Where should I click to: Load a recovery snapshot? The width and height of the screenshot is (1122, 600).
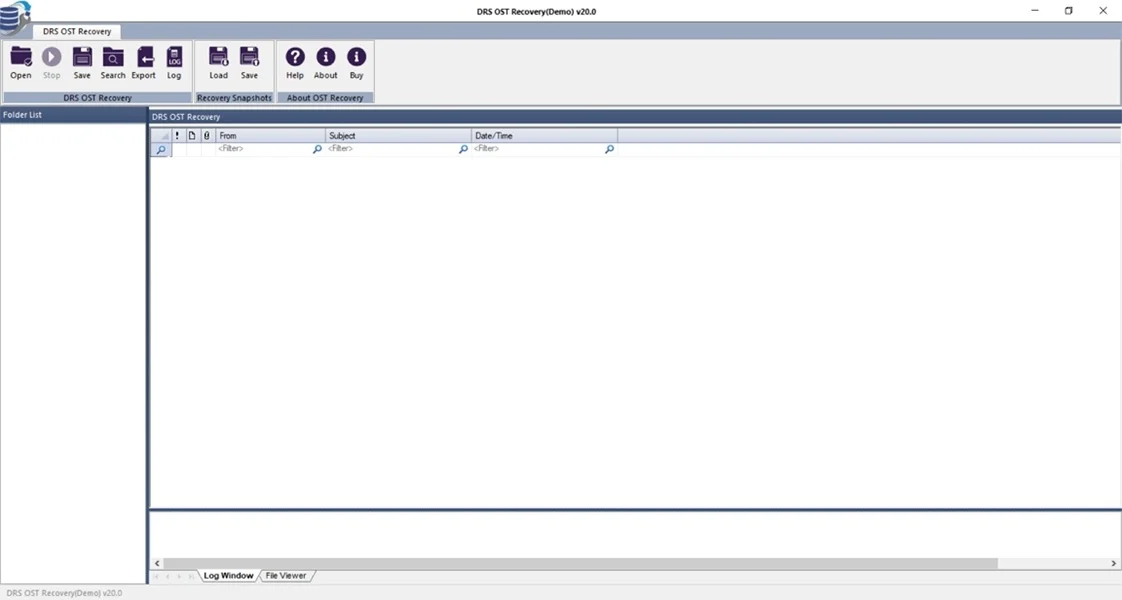point(218,62)
